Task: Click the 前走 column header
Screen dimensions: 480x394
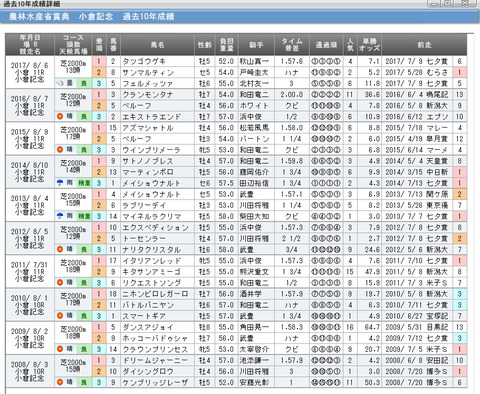Action: tap(424, 45)
